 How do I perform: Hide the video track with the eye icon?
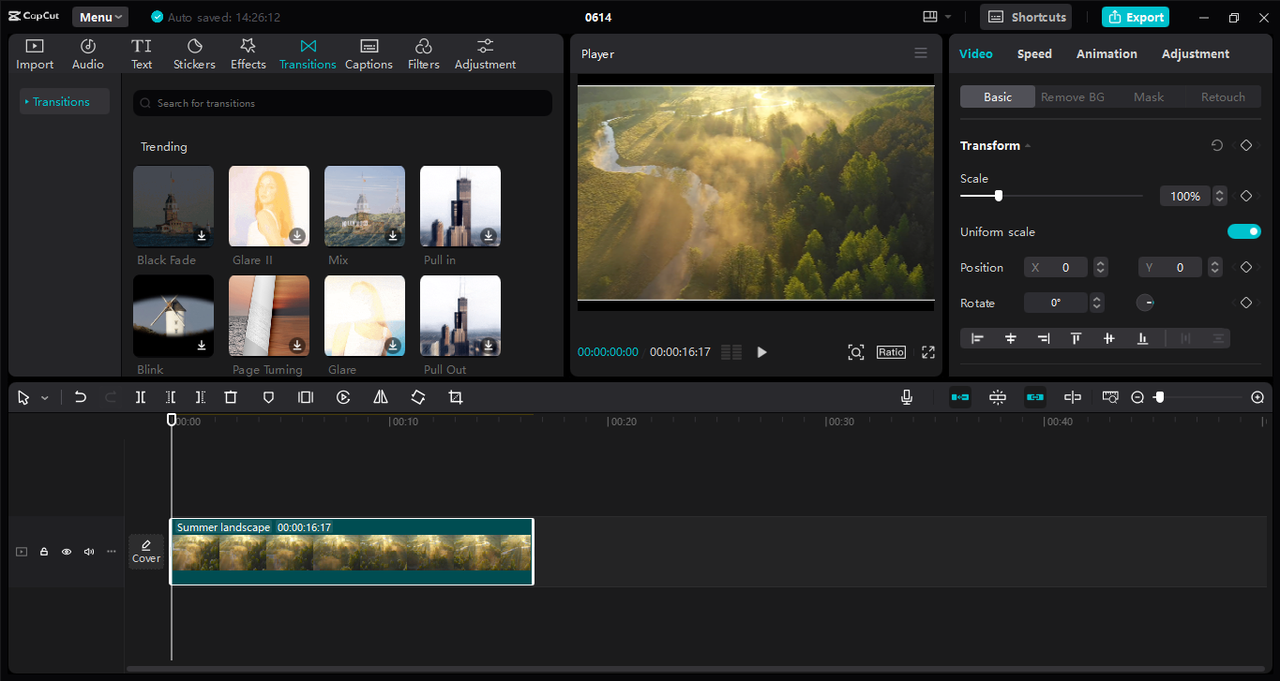(x=66, y=551)
